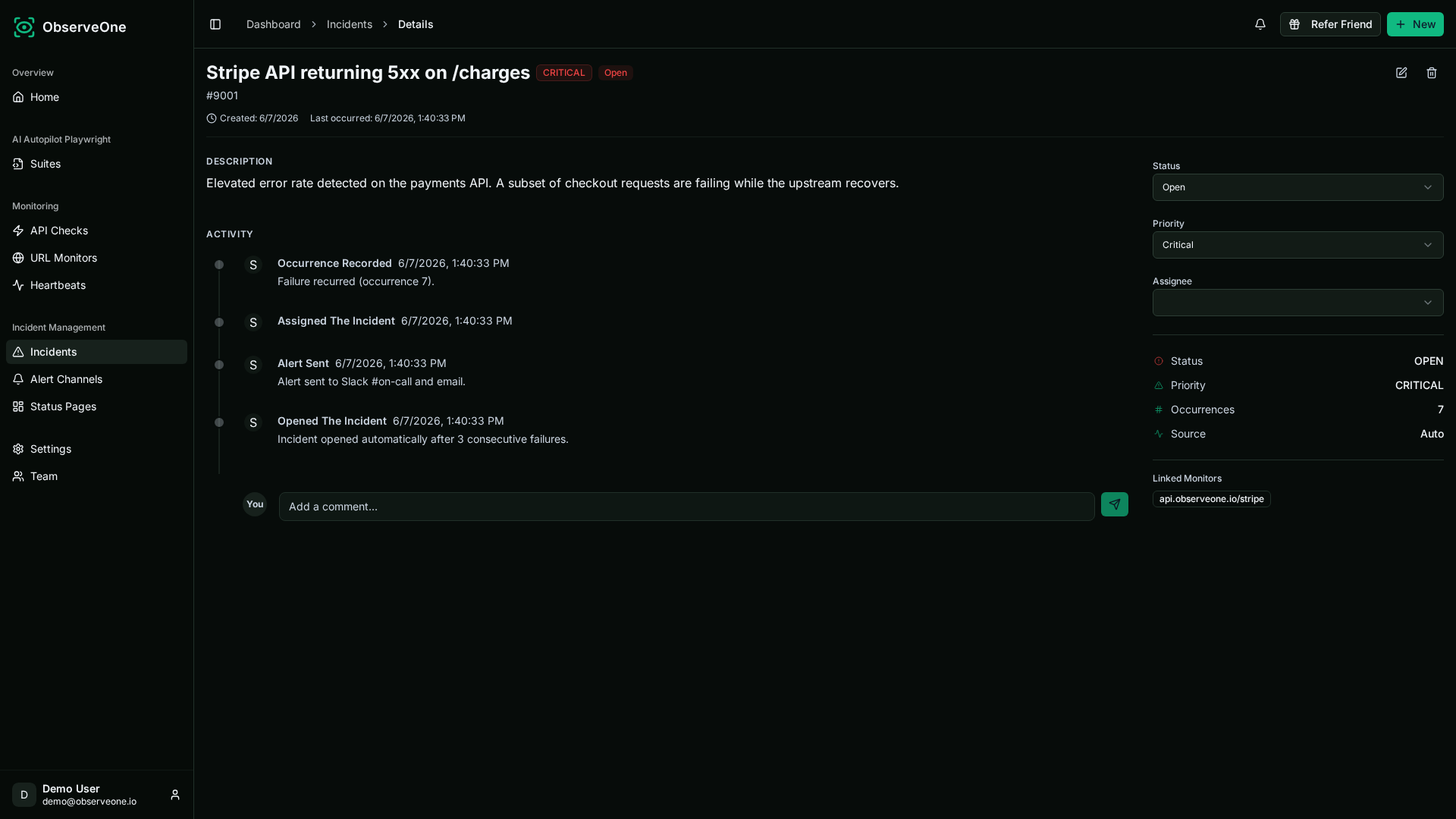Click the Suites icon in sidebar
Image resolution: width=1456 pixels, height=819 pixels.
click(18, 164)
